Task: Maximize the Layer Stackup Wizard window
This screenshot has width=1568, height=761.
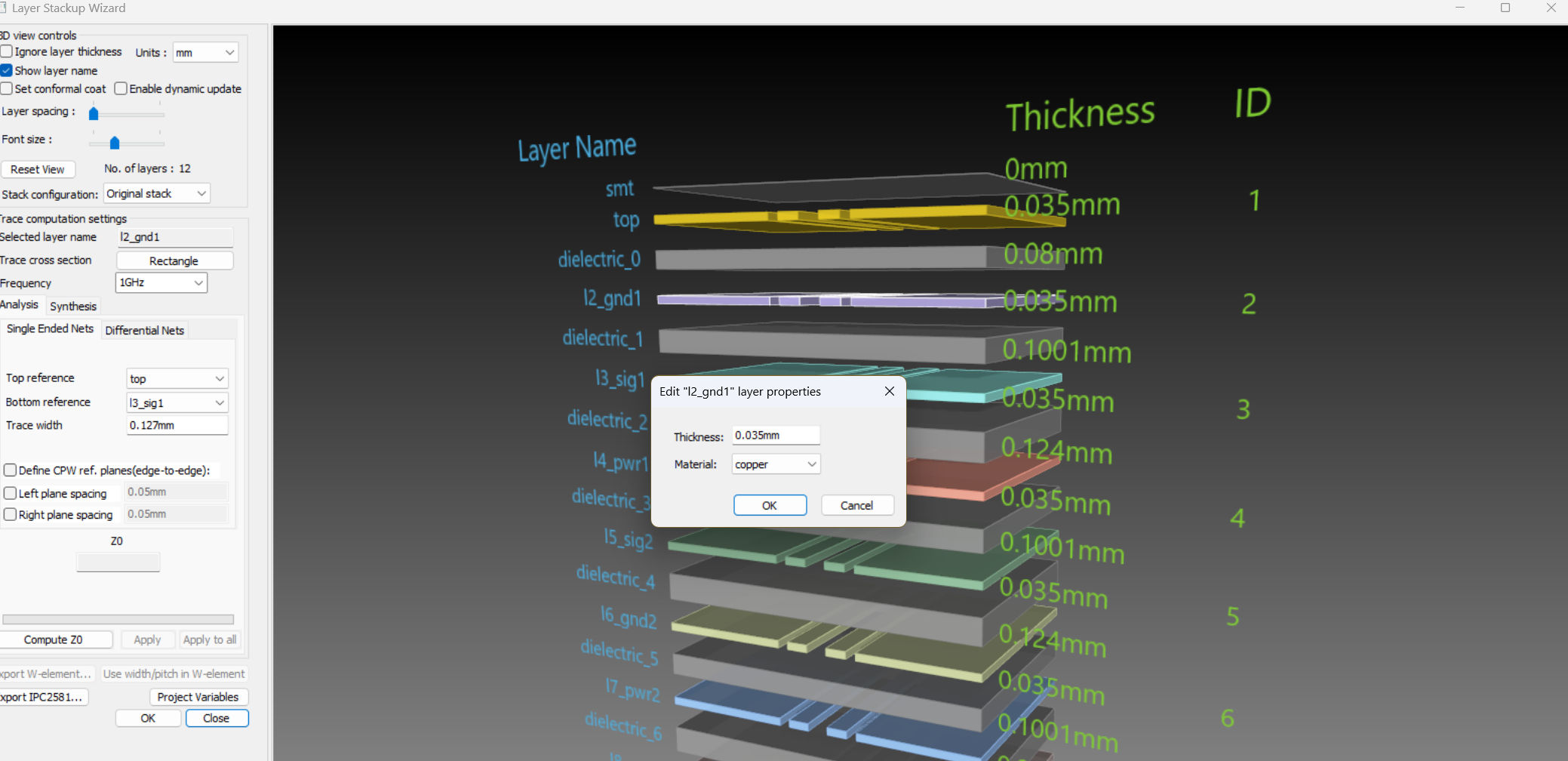Action: pos(1505,8)
